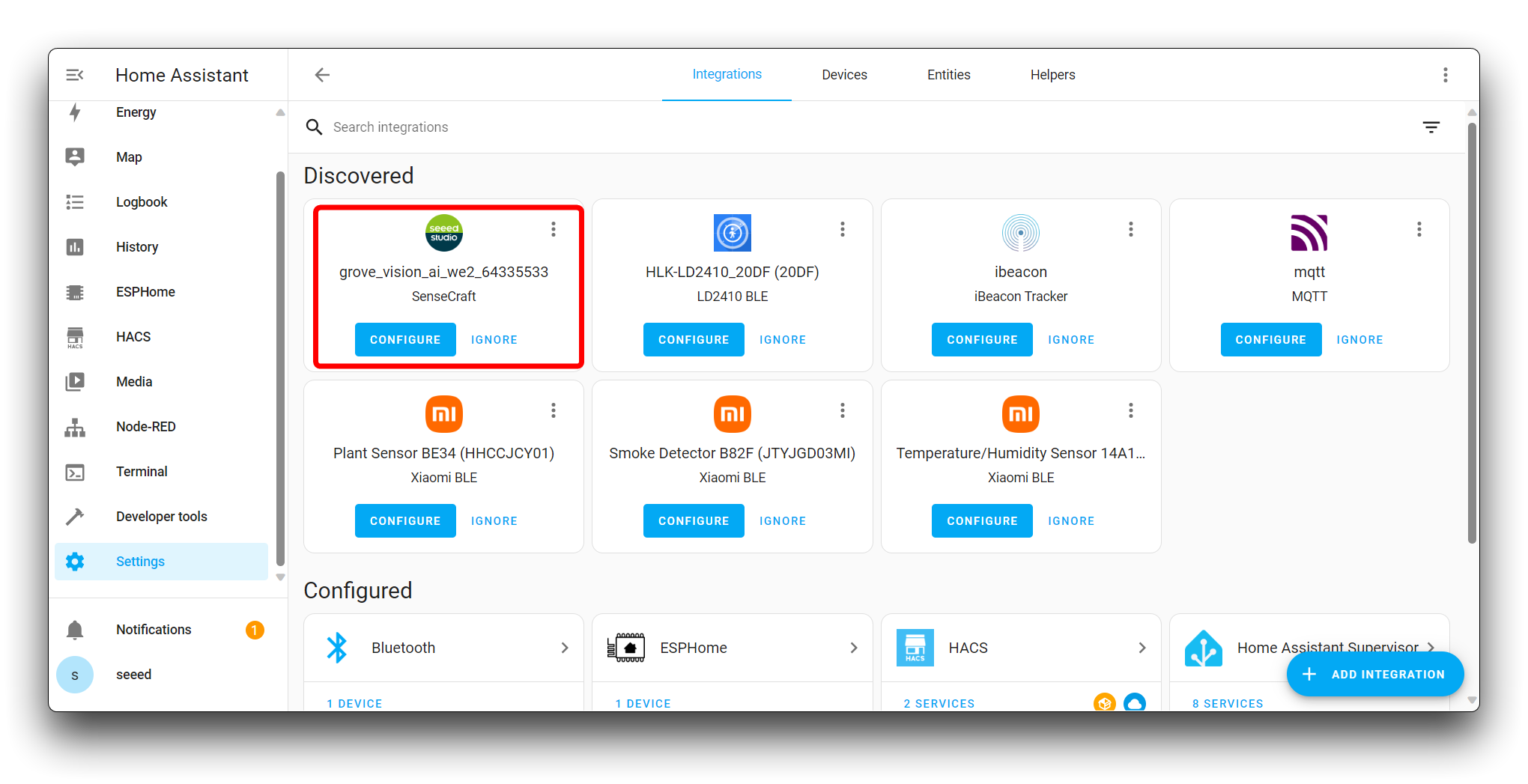Open the Map sidebar icon

pyautogui.click(x=75, y=157)
